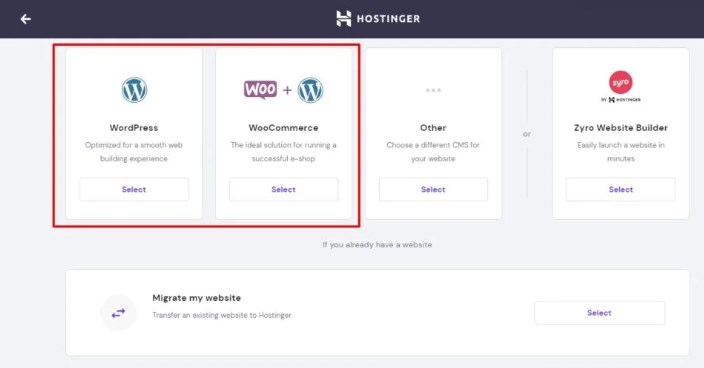Click 'The ideal solution for running' description

tap(283, 152)
